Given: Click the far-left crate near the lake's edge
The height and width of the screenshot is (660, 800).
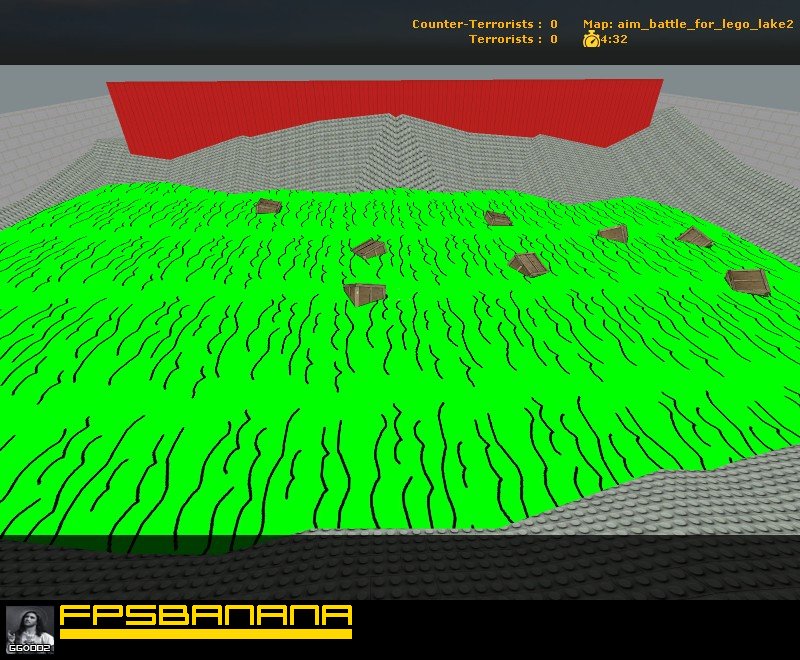Looking at the screenshot, I should point(268,206).
